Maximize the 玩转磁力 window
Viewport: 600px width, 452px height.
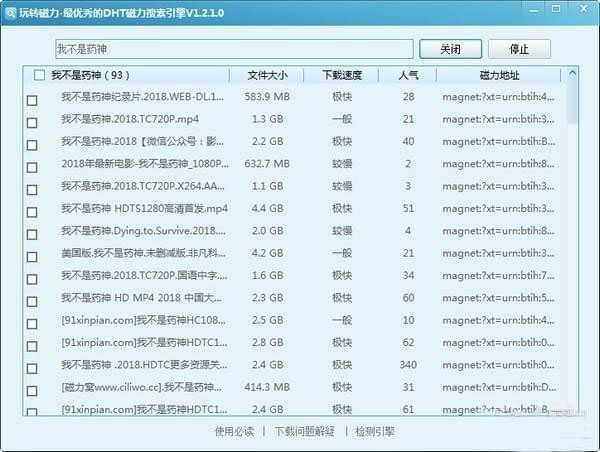coord(556,9)
